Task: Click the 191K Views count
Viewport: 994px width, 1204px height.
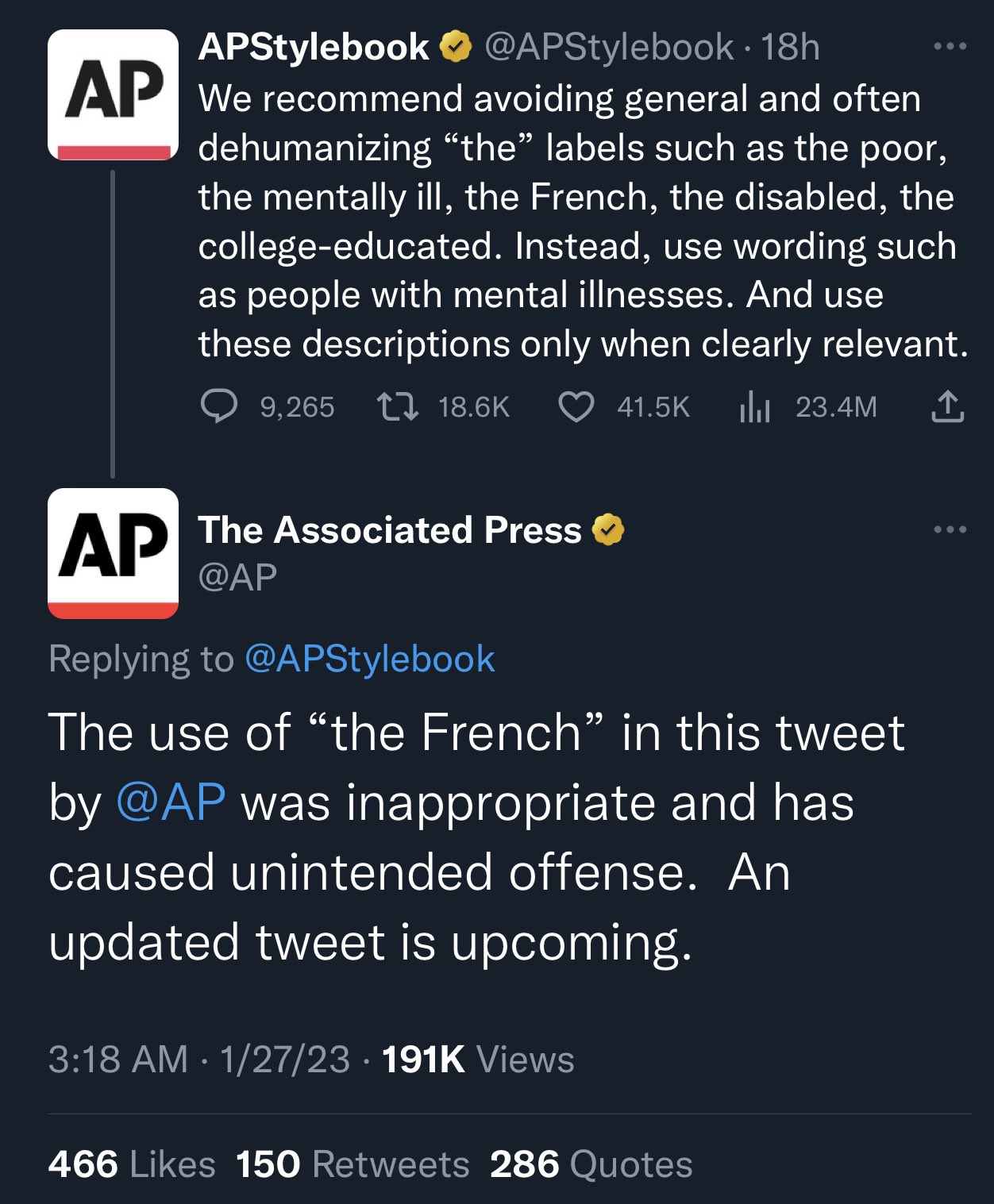Action: pyautogui.click(x=477, y=1060)
